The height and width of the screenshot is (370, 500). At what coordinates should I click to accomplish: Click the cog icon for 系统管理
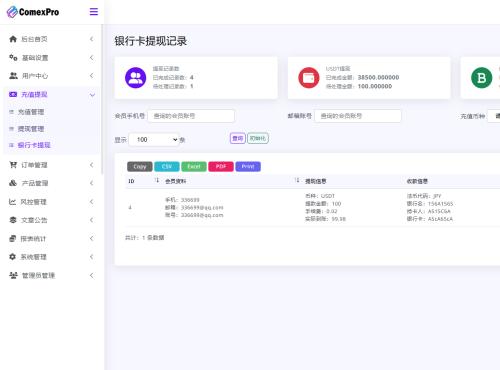pyautogui.click(x=13, y=257)
